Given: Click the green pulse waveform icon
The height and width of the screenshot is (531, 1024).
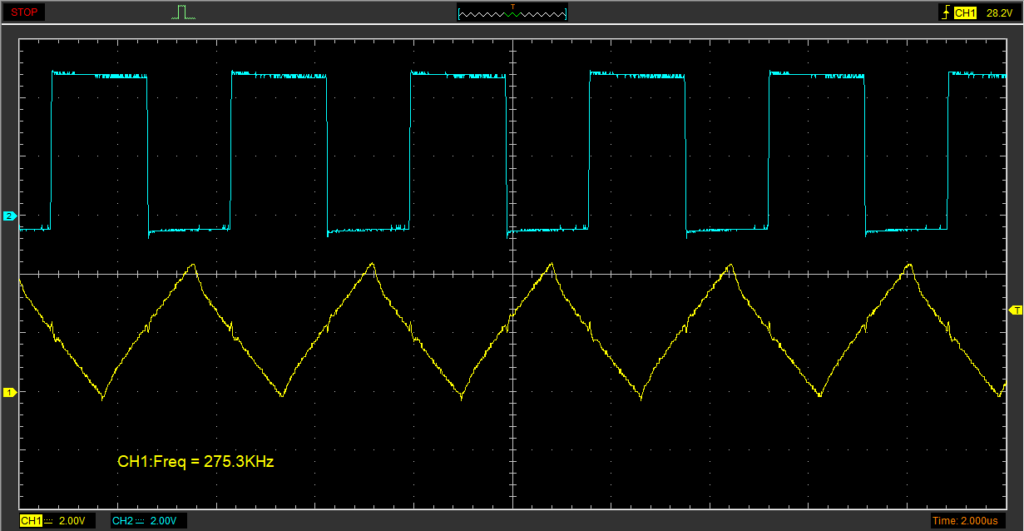Looking at the screenshot, I should click(182, 13).
